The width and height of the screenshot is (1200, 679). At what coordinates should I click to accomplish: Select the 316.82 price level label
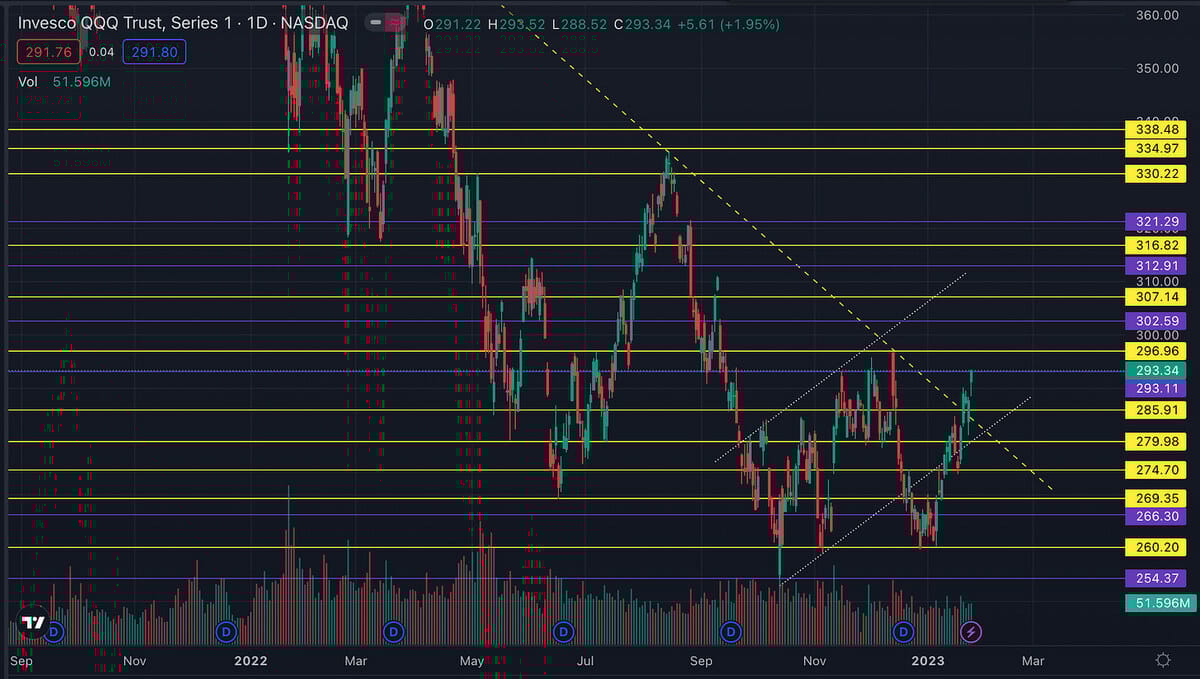pyautogui.click(x=1158, y=245)
